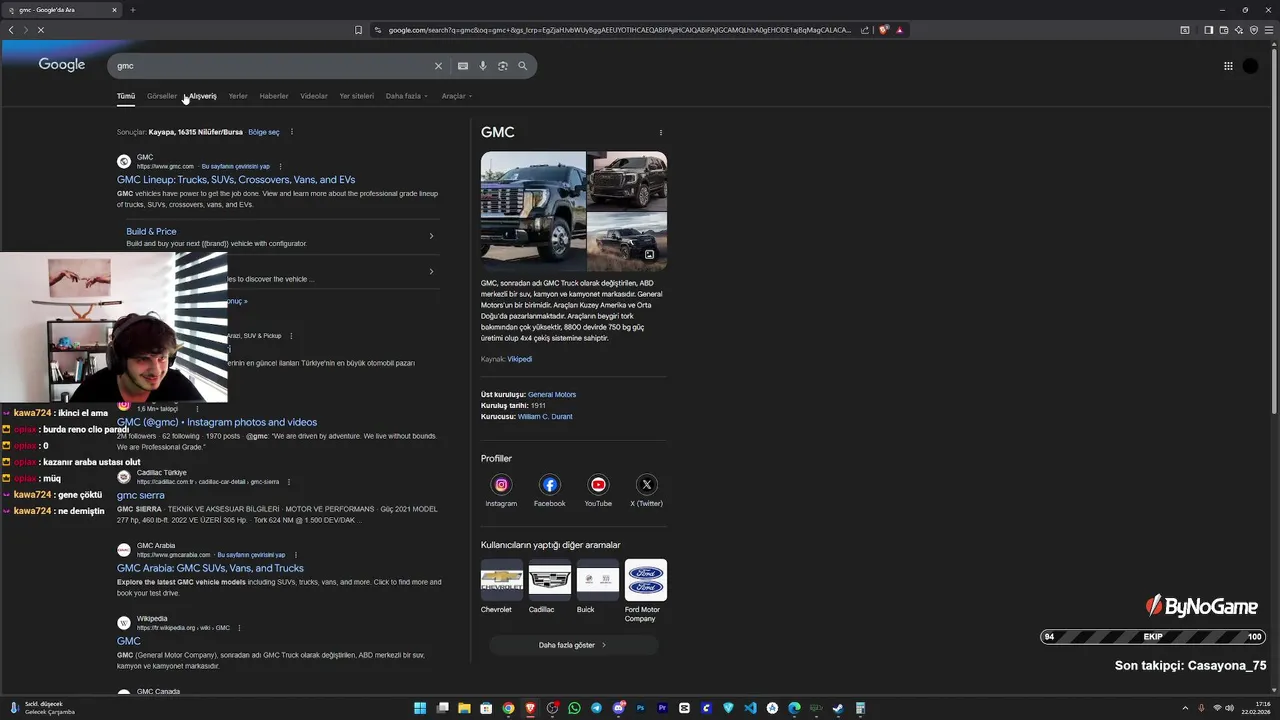
Task: Start voice search with microphone icon
Action: [x=482, y=66]
